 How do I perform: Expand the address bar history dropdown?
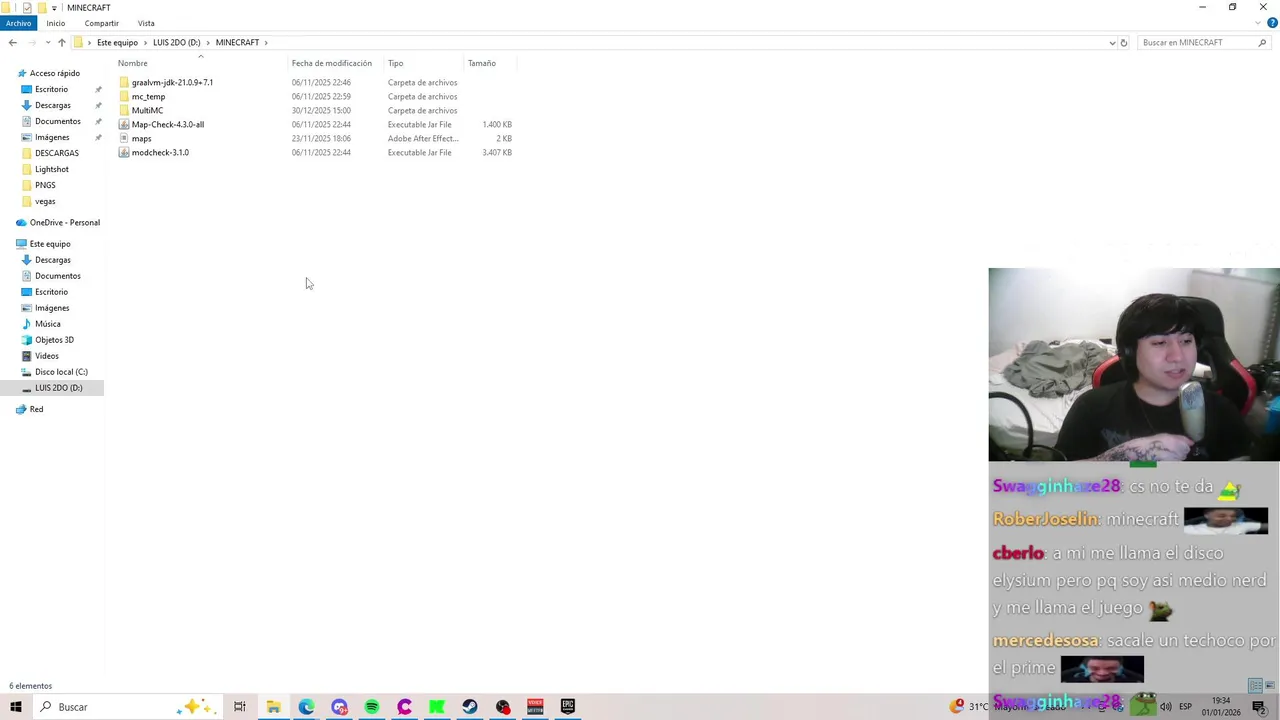1112,42
